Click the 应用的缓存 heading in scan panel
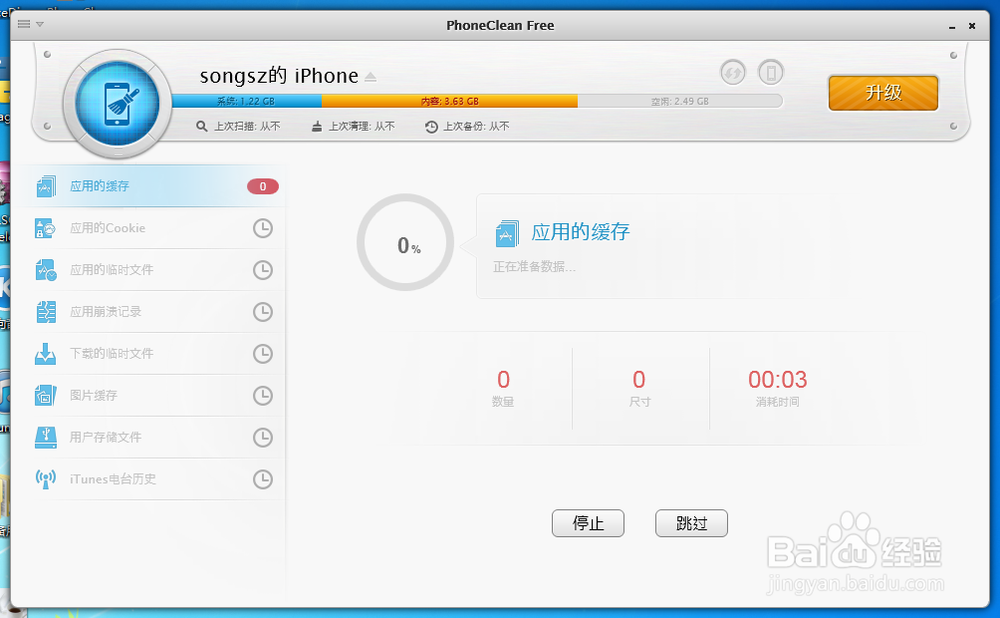1000x618 pixels. [580, 232]
